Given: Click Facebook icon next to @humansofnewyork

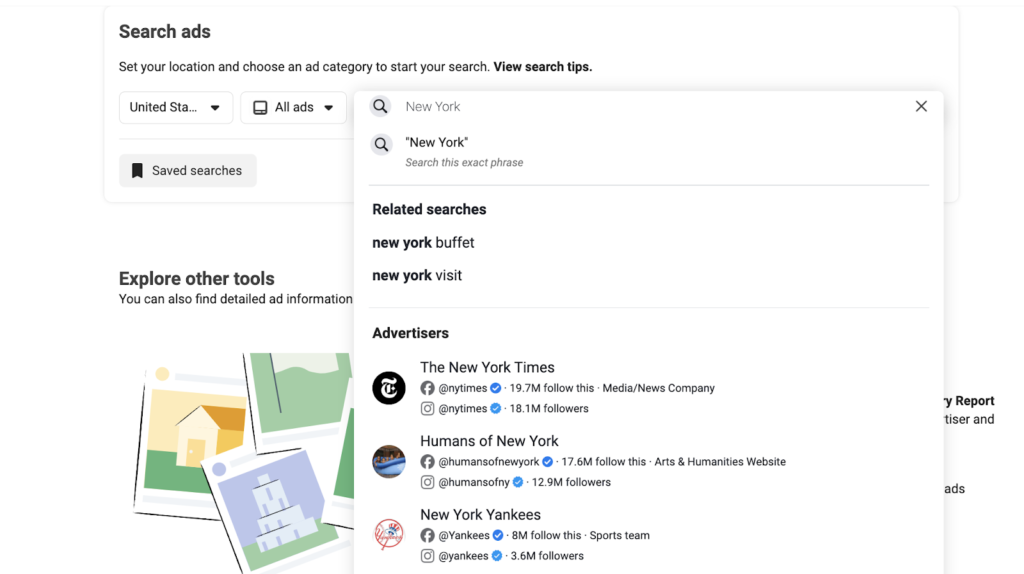Looking at the screenshot, I should pos(427,462).
